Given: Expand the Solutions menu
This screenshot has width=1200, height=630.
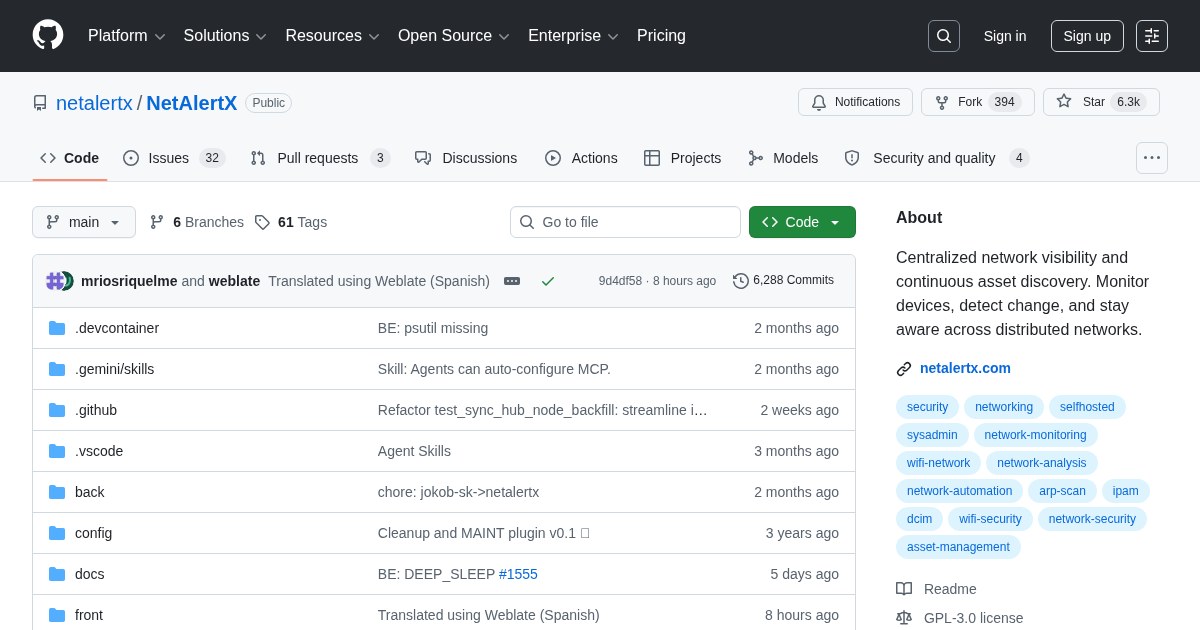Looking at the screenshot, I should (225, 36).
